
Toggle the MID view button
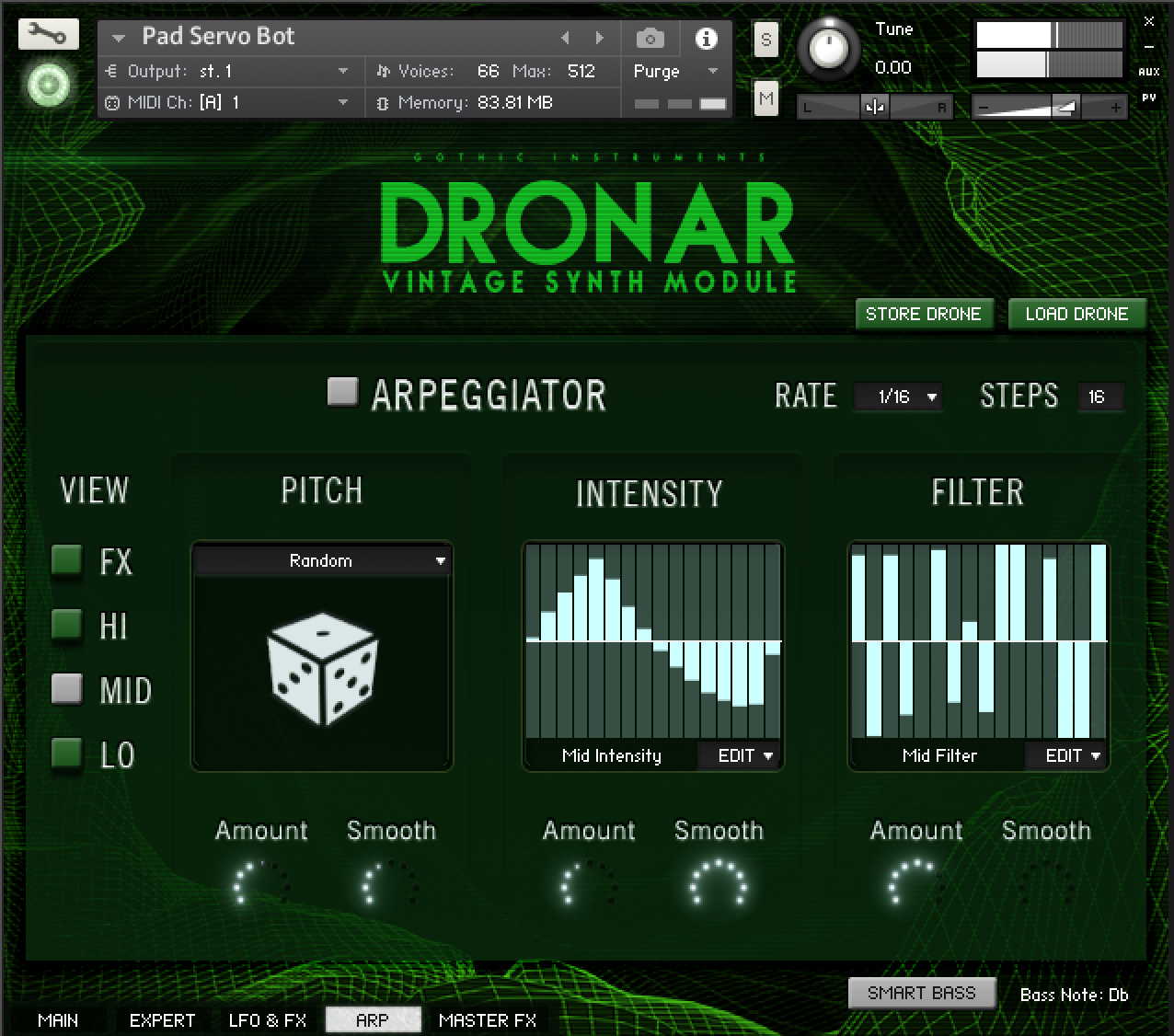66,688
